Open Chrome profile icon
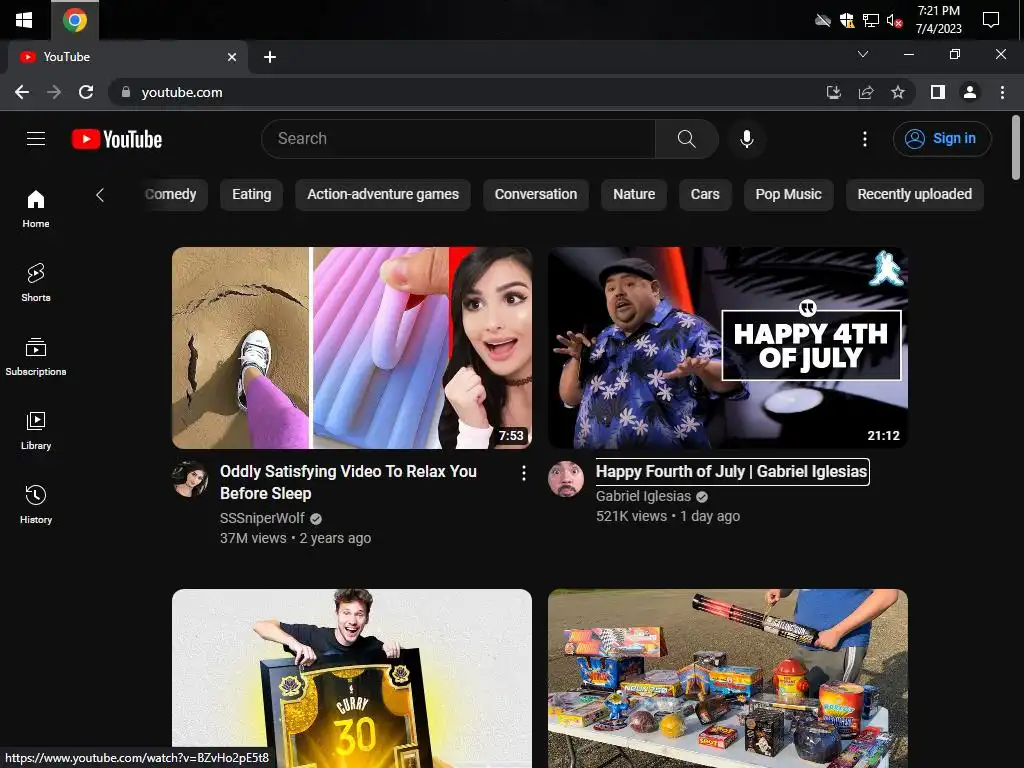Screen dimensions: 1024x768 coord(970,92)
